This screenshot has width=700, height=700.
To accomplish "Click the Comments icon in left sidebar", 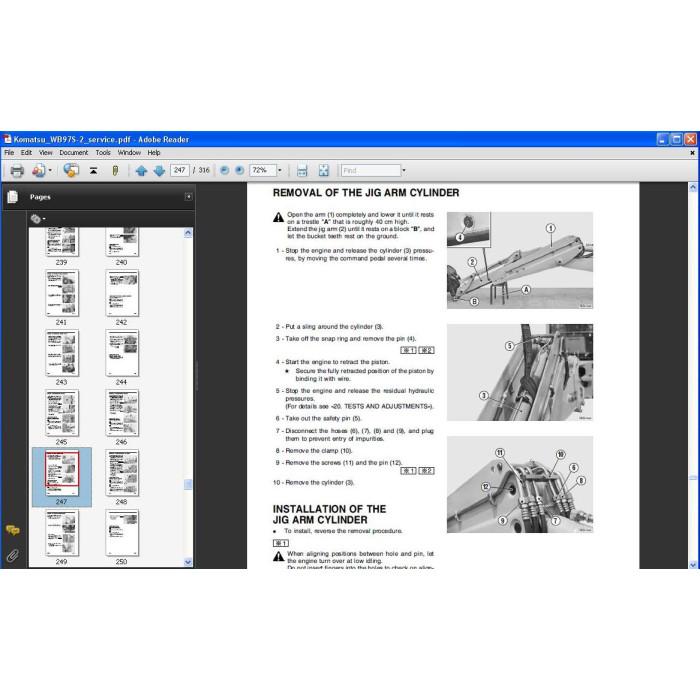I will click(12, 530).
